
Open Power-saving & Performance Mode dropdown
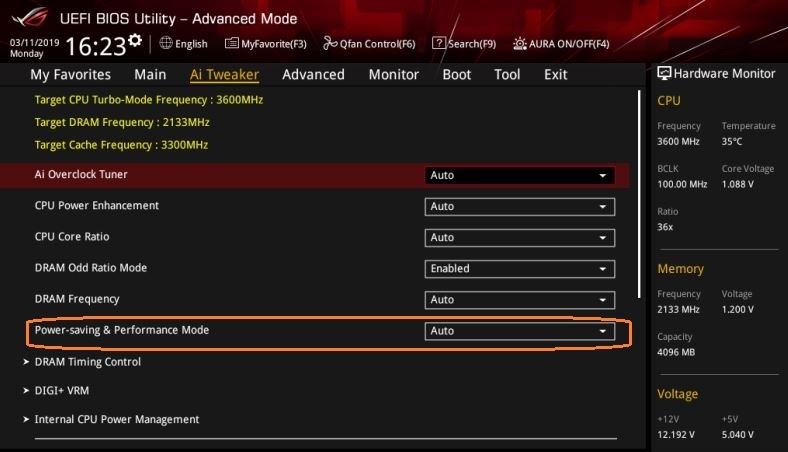(x=519, y=331)
